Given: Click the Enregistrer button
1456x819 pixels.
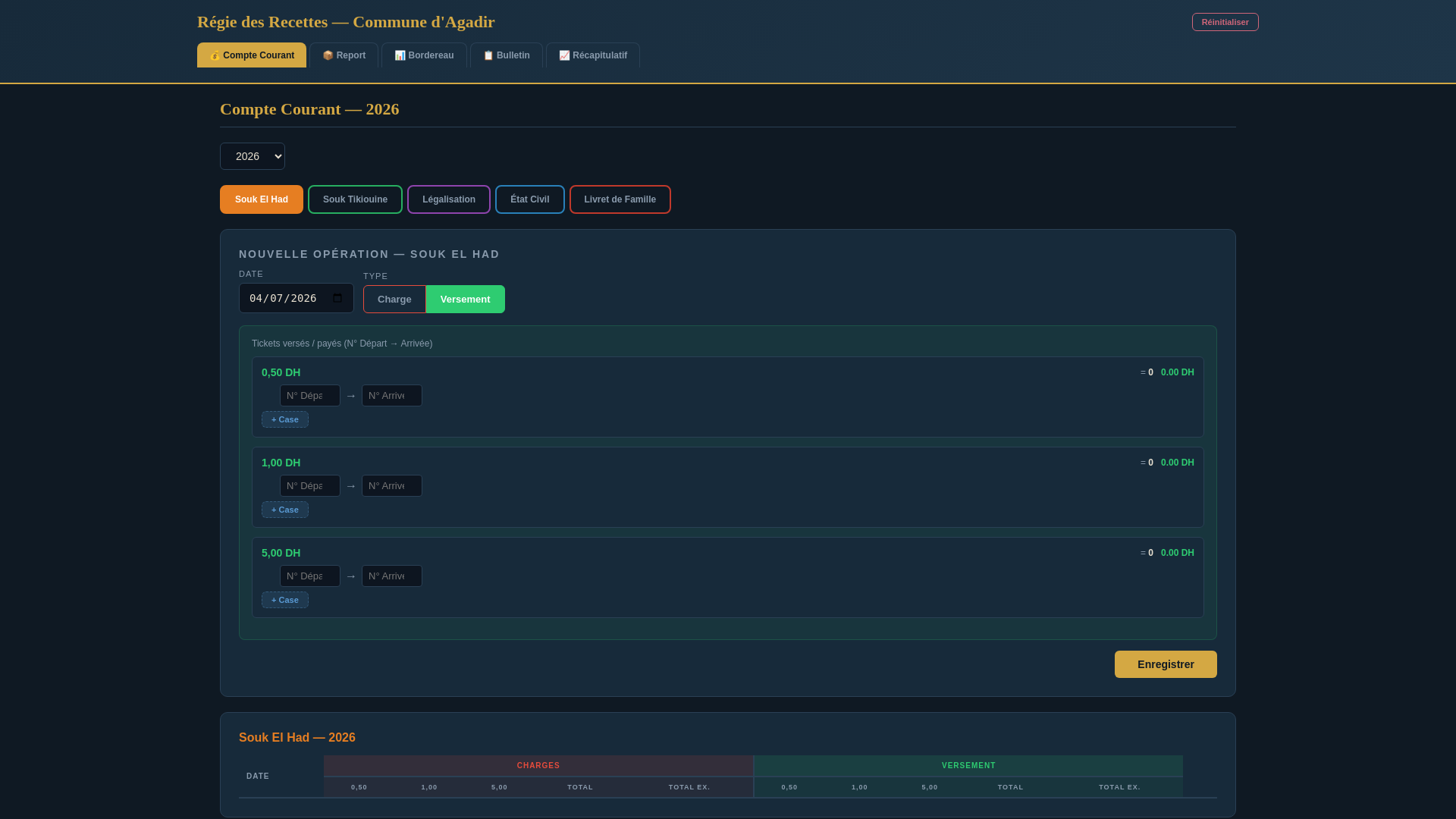Looking at the screenshot, I should [x=1165, y=664].
